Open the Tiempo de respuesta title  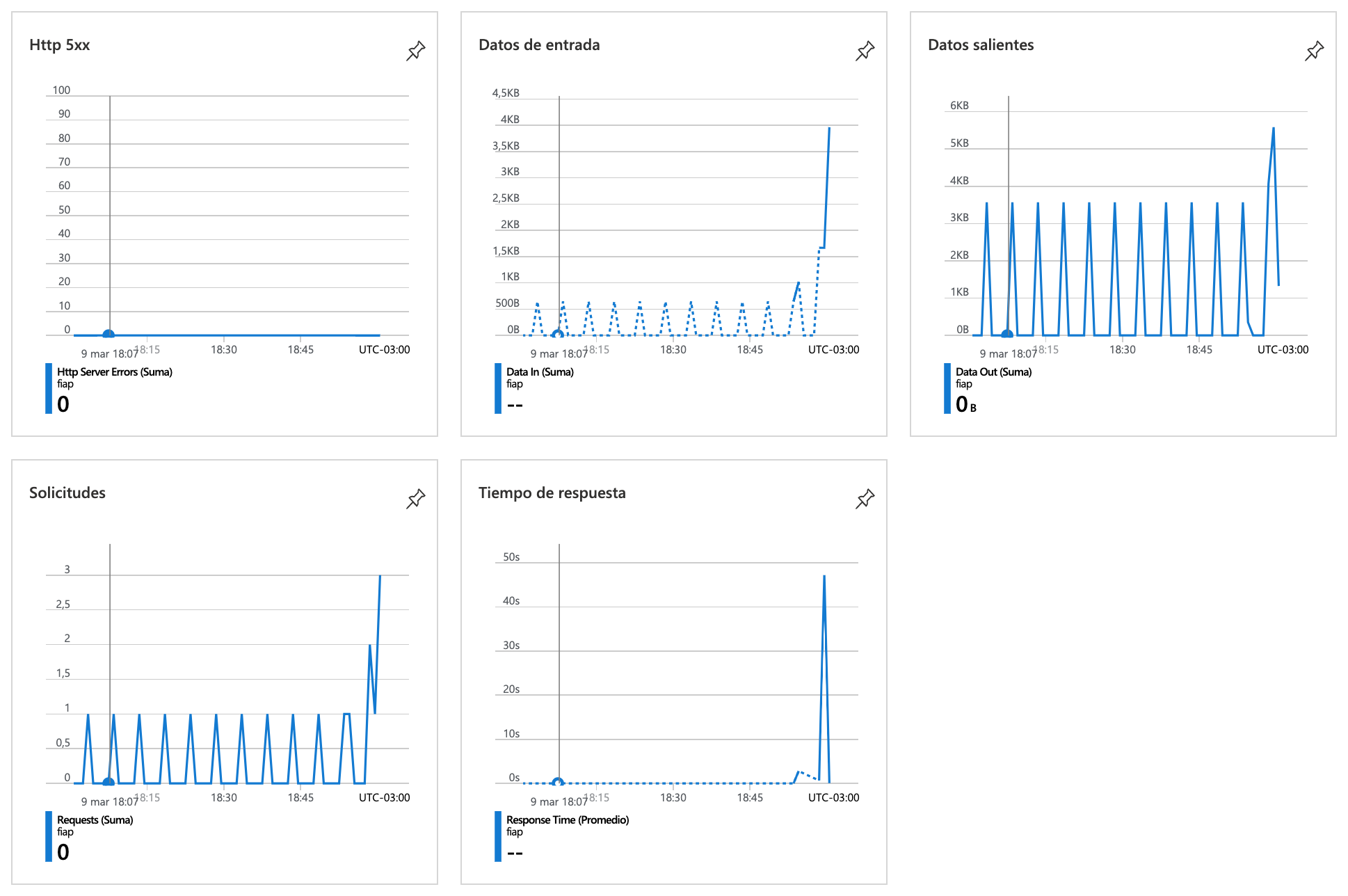click(552, 493)
